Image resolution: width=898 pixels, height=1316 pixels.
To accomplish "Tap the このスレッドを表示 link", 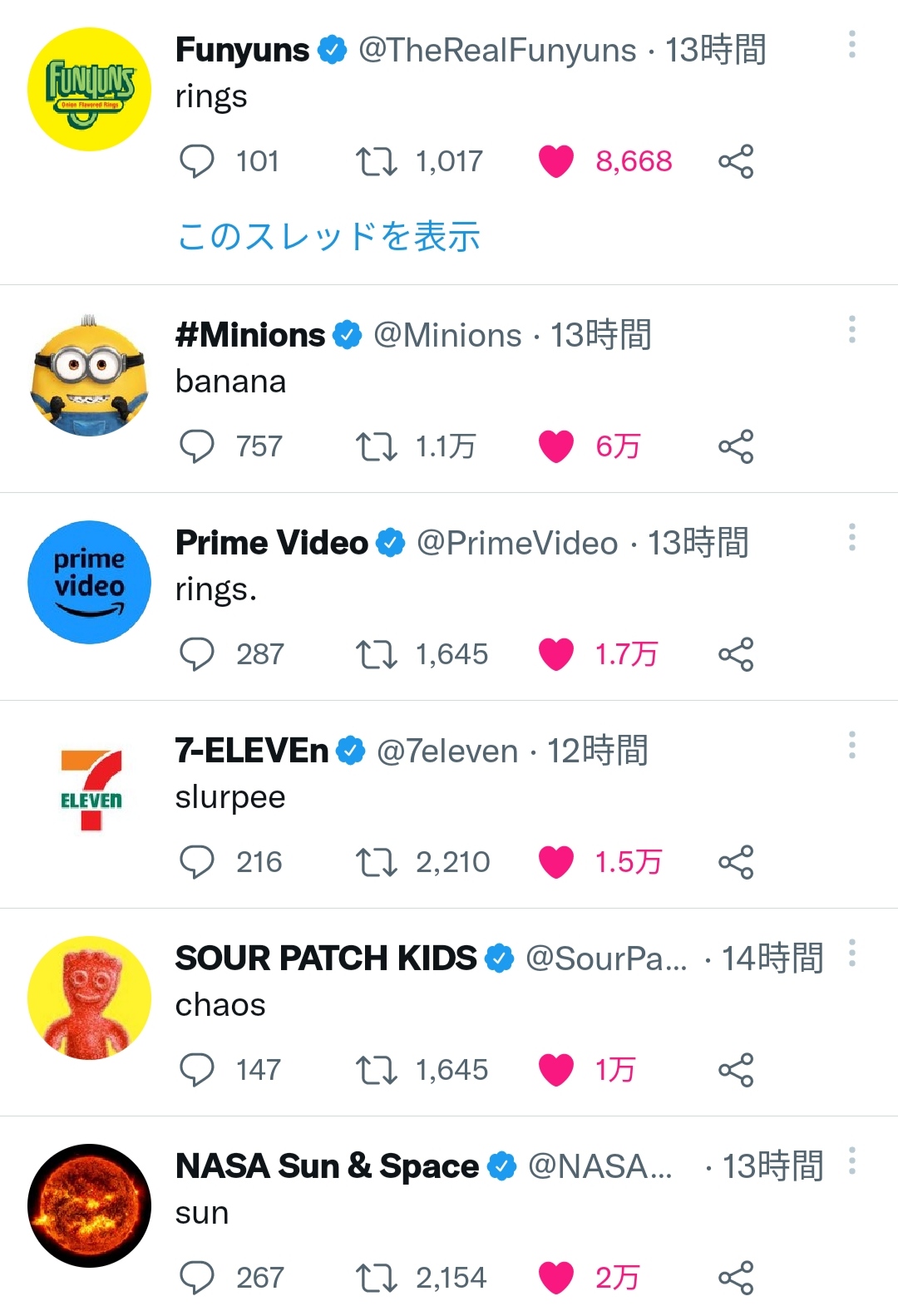I will [x=328, y=236].
